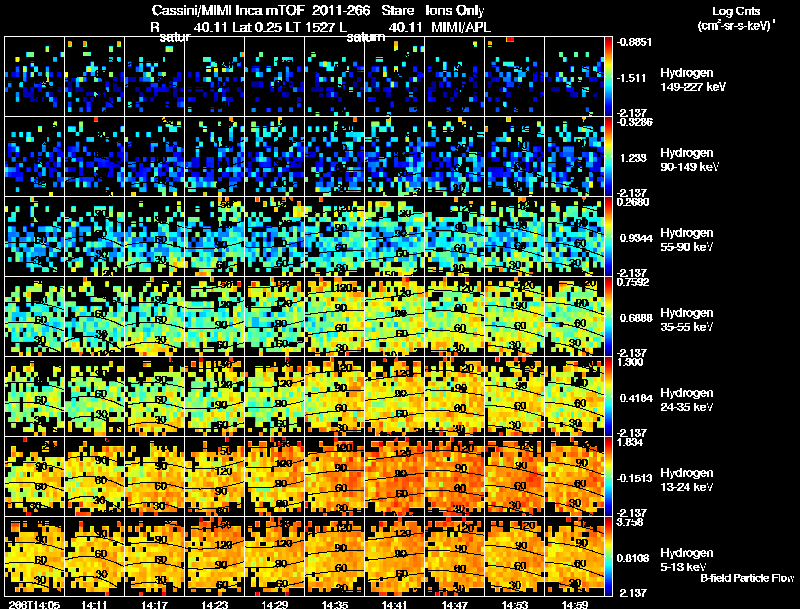Click the color bar for Hydrogen 5-13 keV
This screenshot has width=800, height=609.
tap(608, 557)
